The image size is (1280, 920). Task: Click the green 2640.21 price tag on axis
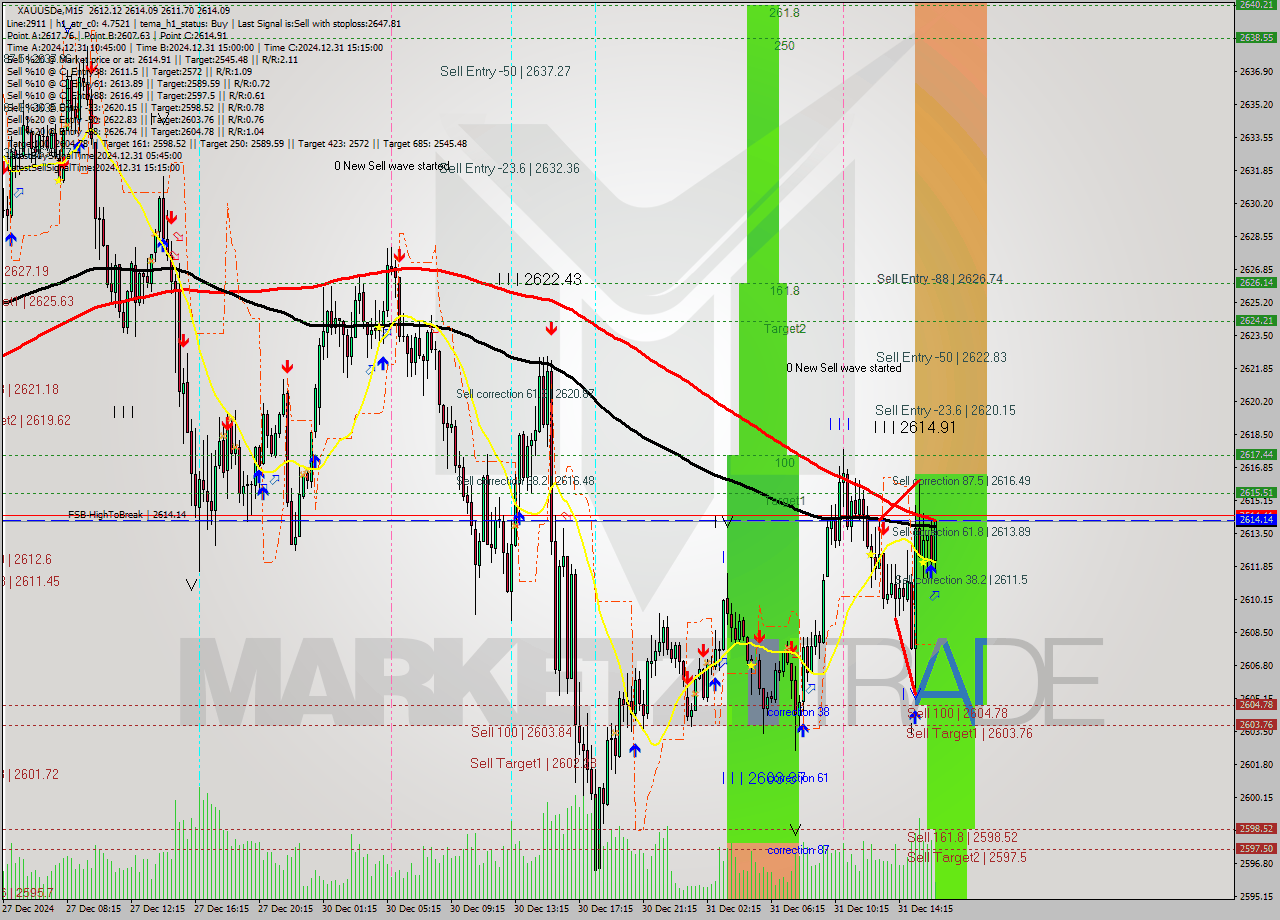click(1256, 4)
